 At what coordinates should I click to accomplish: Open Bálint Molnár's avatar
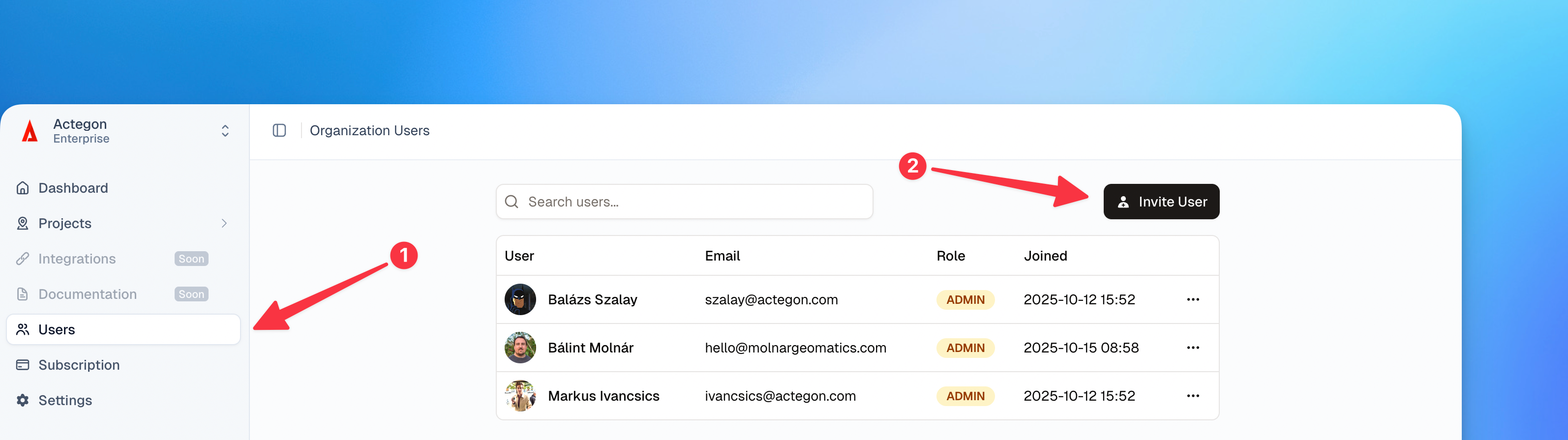520,348
